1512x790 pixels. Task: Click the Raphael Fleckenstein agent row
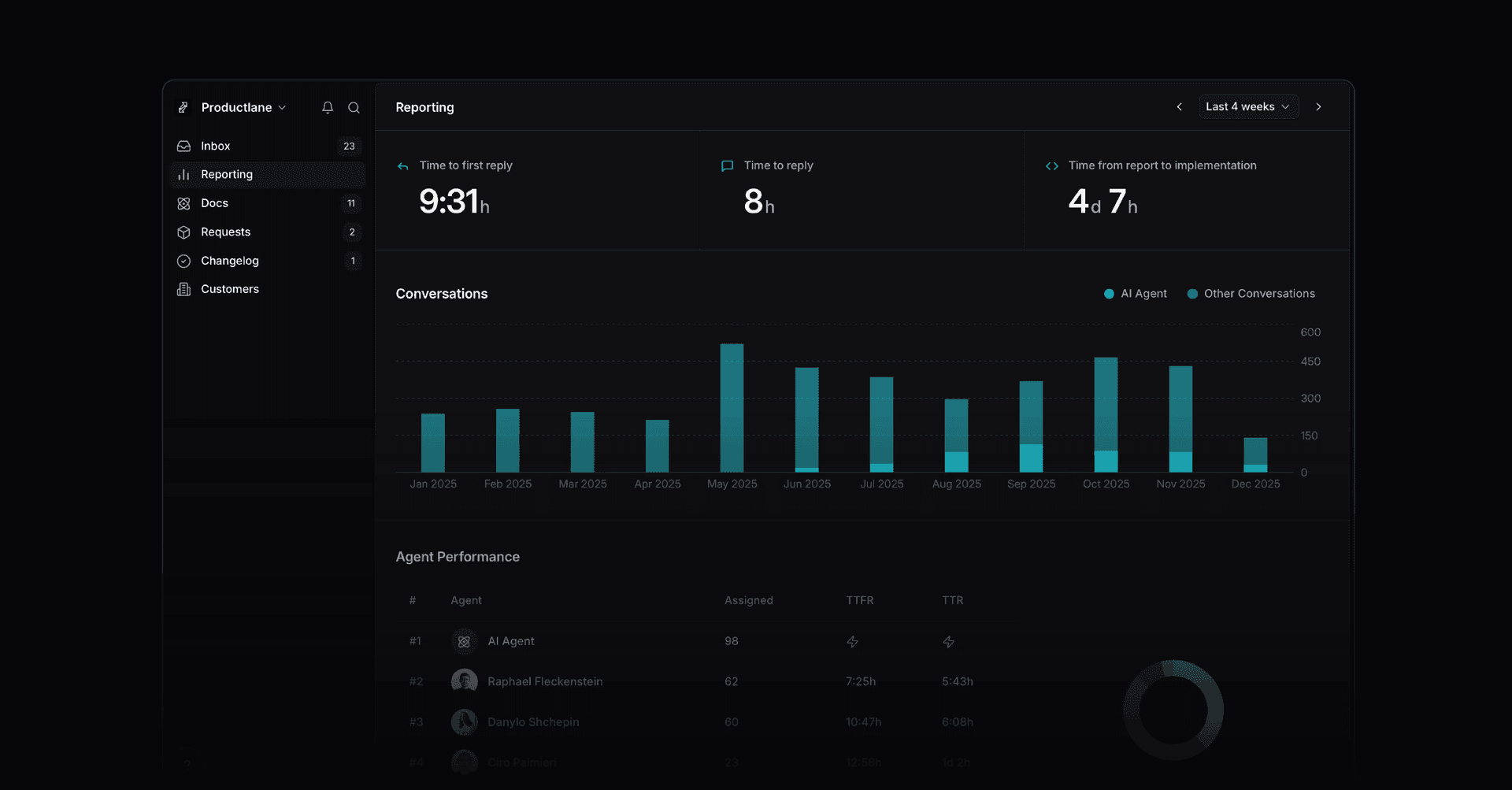pos(545,681)
